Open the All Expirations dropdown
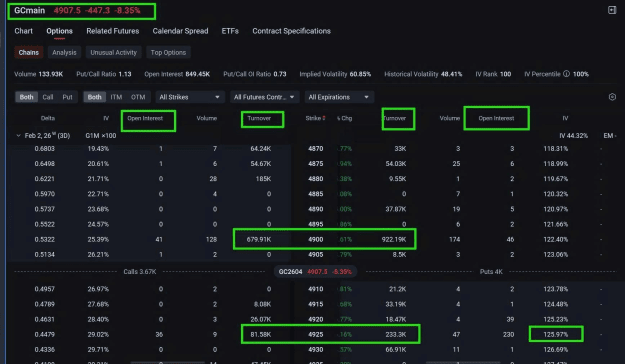The image size is (625, 364). click(339, 97)
